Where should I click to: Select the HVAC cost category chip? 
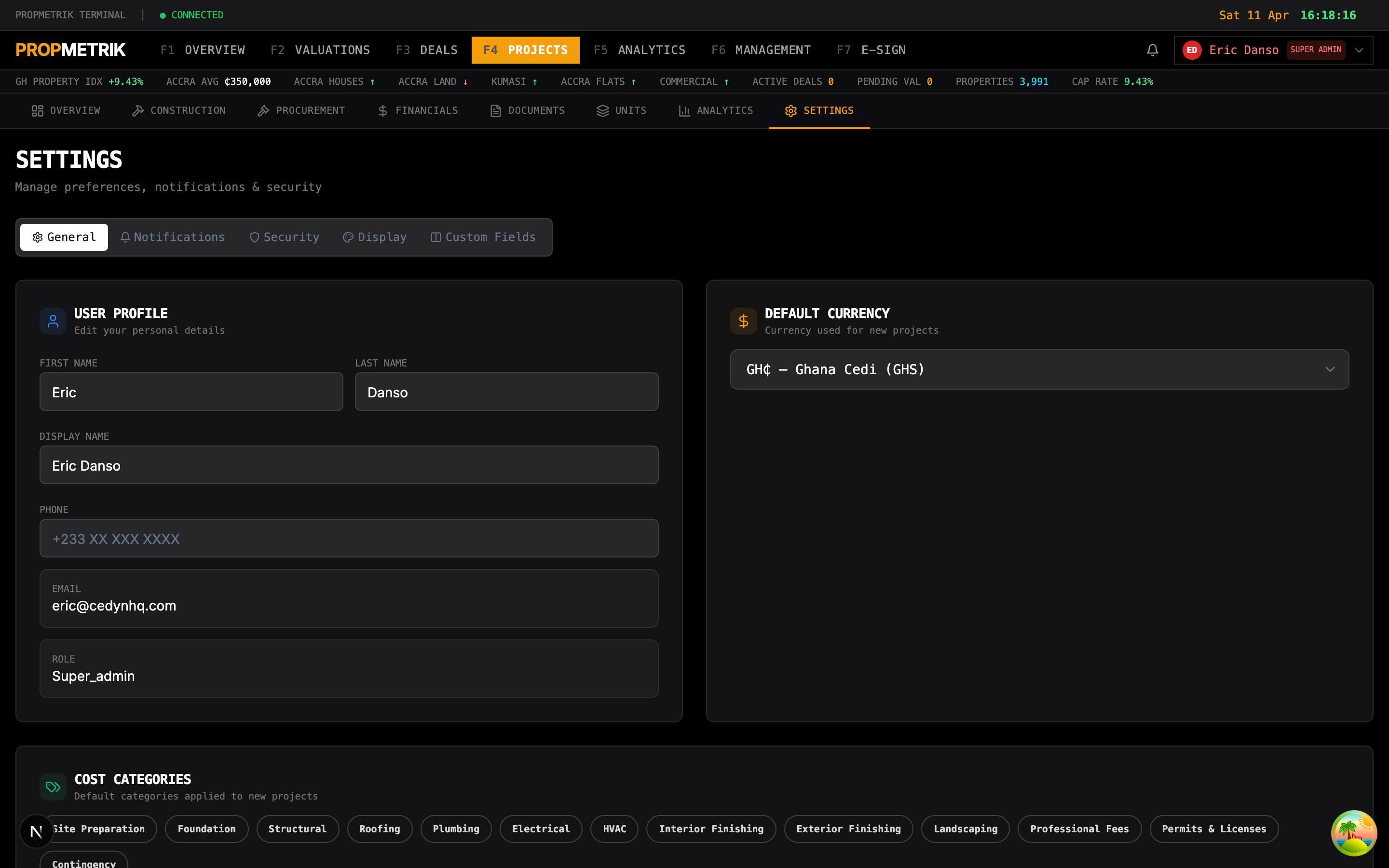pos(614,829)
